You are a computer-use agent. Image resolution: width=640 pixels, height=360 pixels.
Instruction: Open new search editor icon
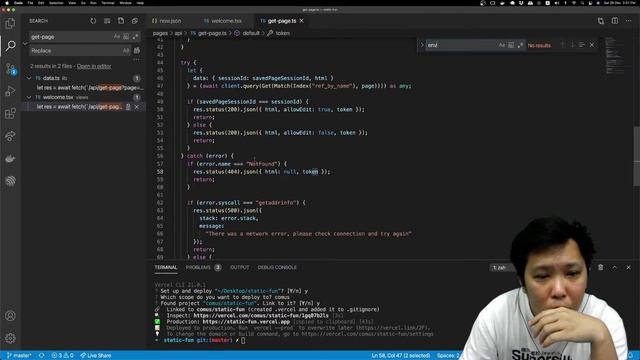coord(121,21)
